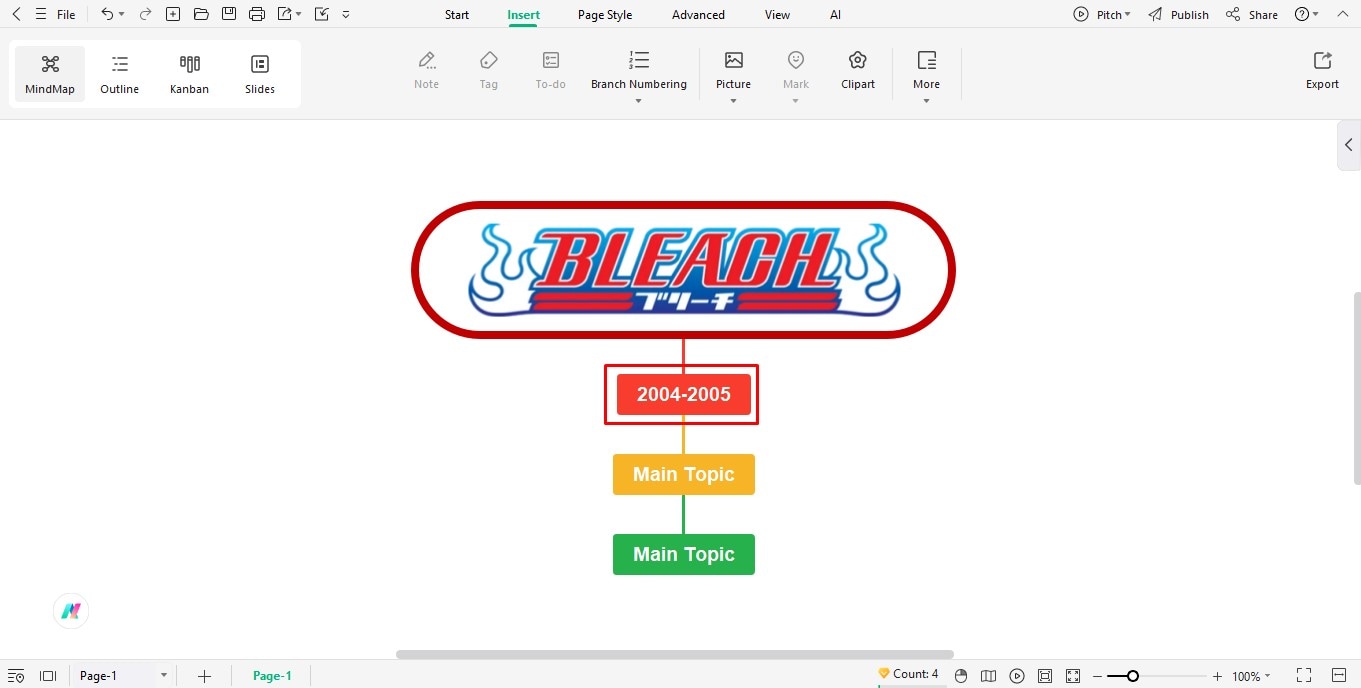
Task: Click the Share button
Action: (x=1252, y=15)
